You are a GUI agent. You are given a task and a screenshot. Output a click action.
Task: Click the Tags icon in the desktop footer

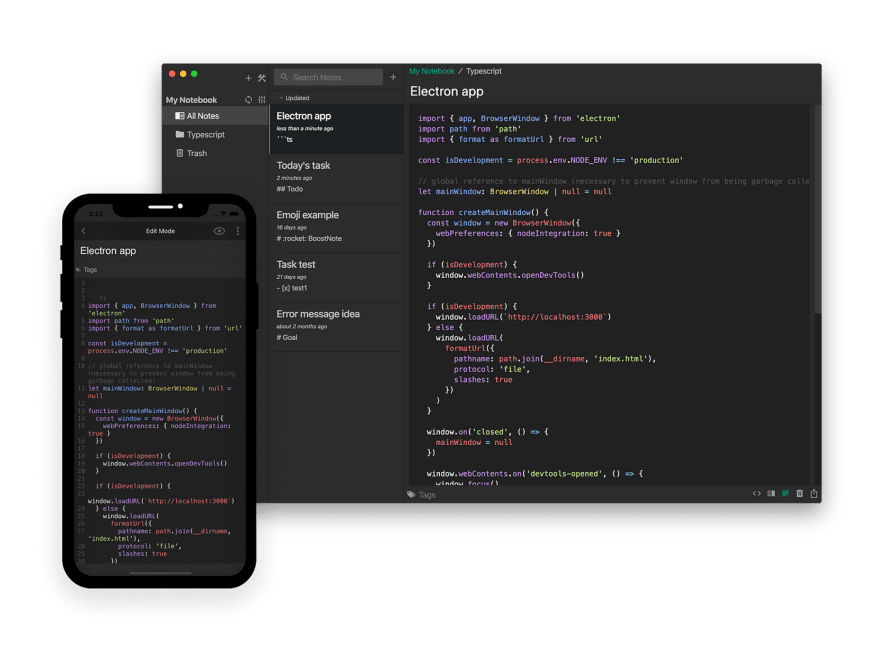click(x=411, y=494)
